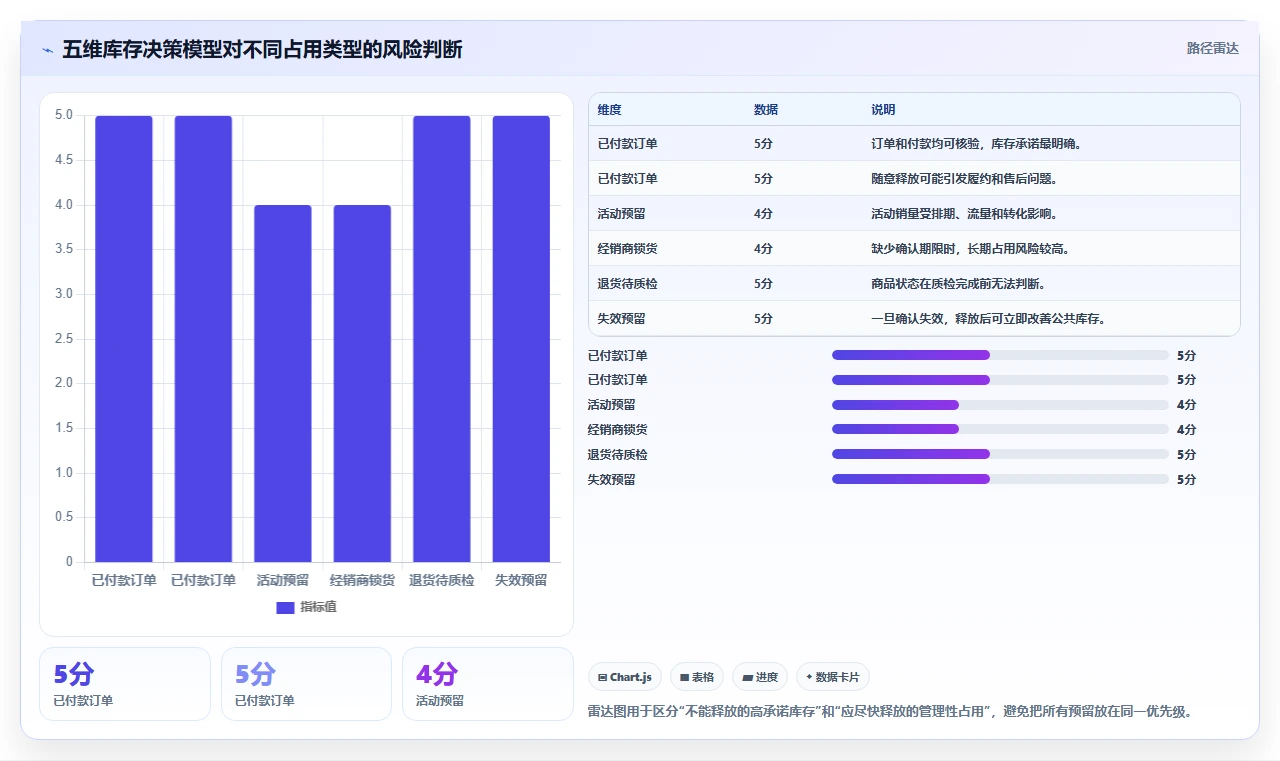Click the 进度 chip icon
This screenshot has height=761, width=1280.
click(x=747, y=677)
